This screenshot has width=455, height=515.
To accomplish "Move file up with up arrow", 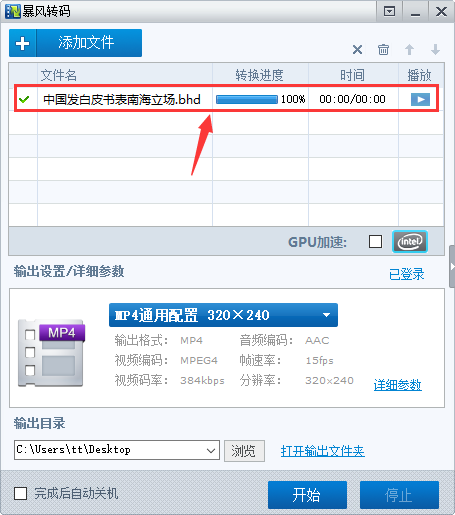I will [409, 50].
